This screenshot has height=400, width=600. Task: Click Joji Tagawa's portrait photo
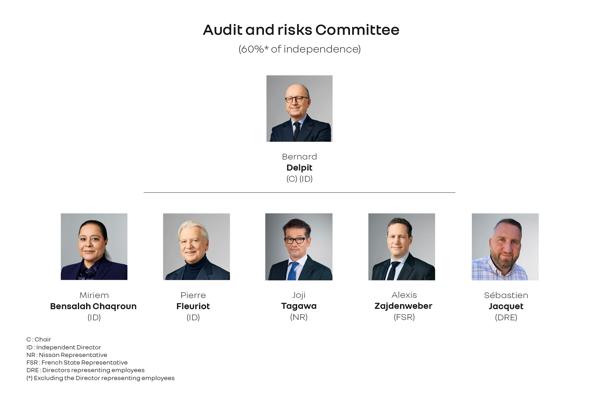click(x=299, y=247)
